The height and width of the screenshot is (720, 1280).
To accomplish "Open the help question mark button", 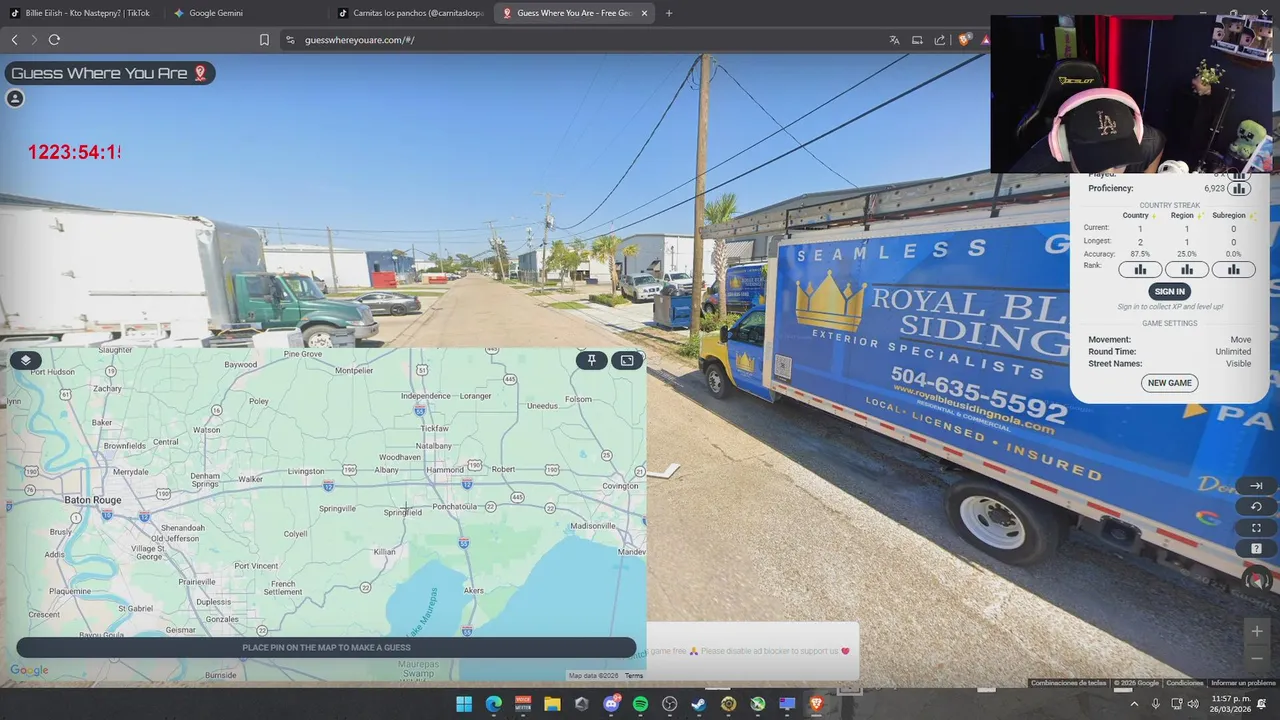I will coord(1256,549).
